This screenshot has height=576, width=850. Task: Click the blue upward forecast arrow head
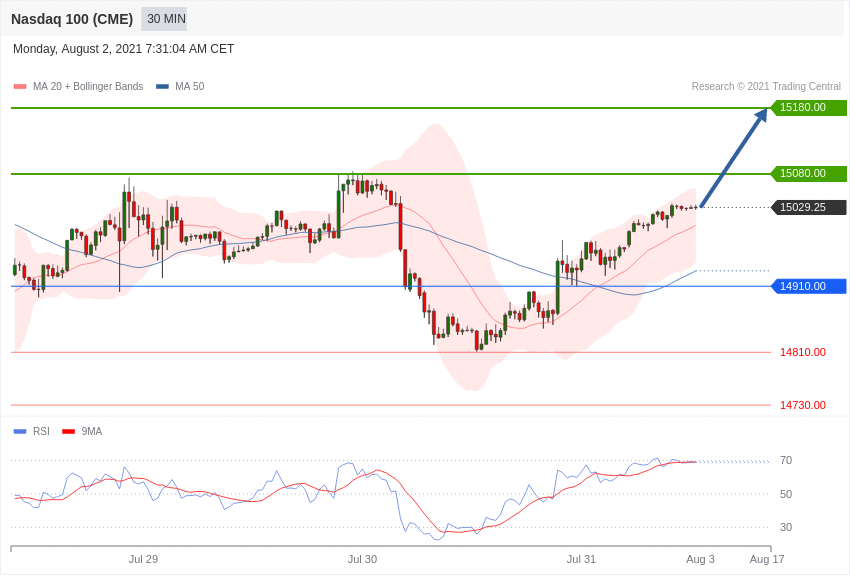coord(761,115)
